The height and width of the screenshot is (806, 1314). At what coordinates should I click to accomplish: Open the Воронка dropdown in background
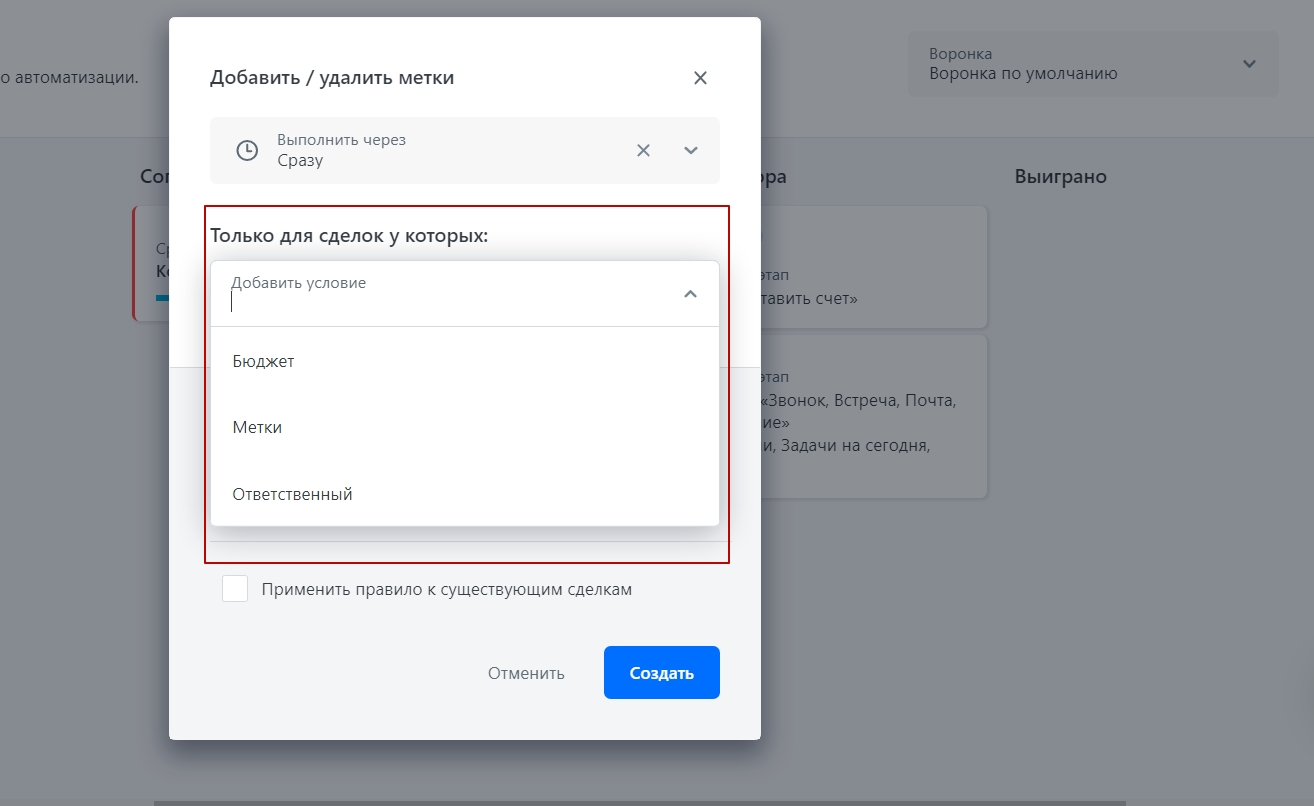pos(1093,64)
